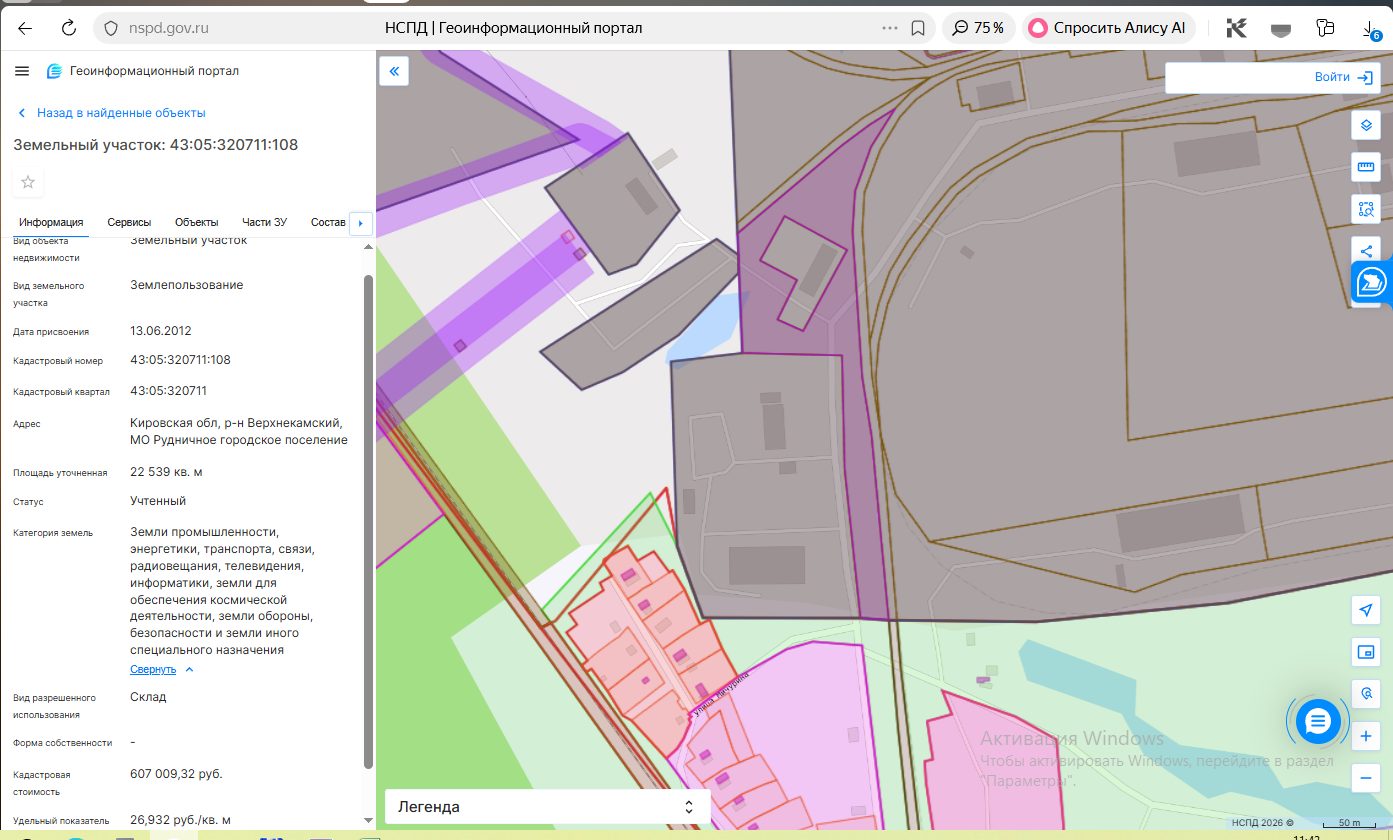Click the nspd.gov.ru address field
Viewport: 1393px width, 840px height.
click(x=168, y=28)
